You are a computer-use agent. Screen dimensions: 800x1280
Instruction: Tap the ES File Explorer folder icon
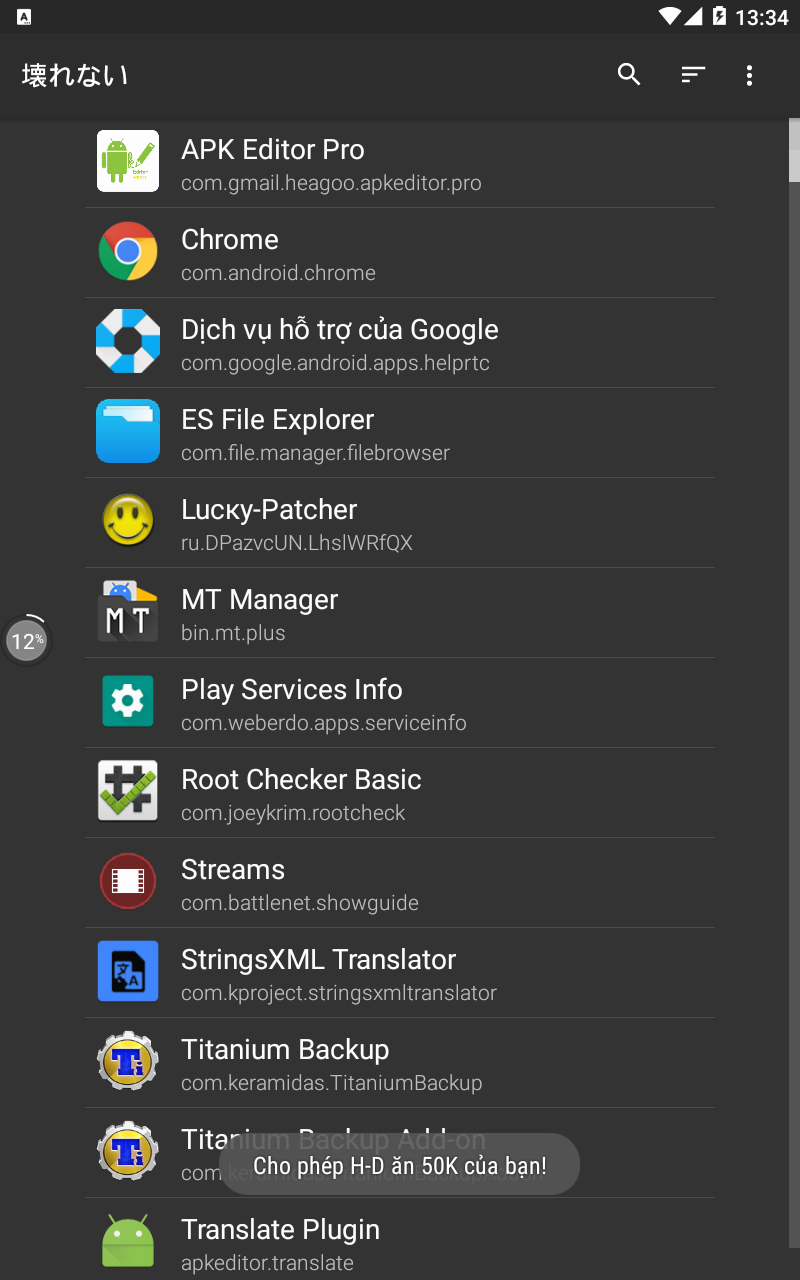[128, 431]
